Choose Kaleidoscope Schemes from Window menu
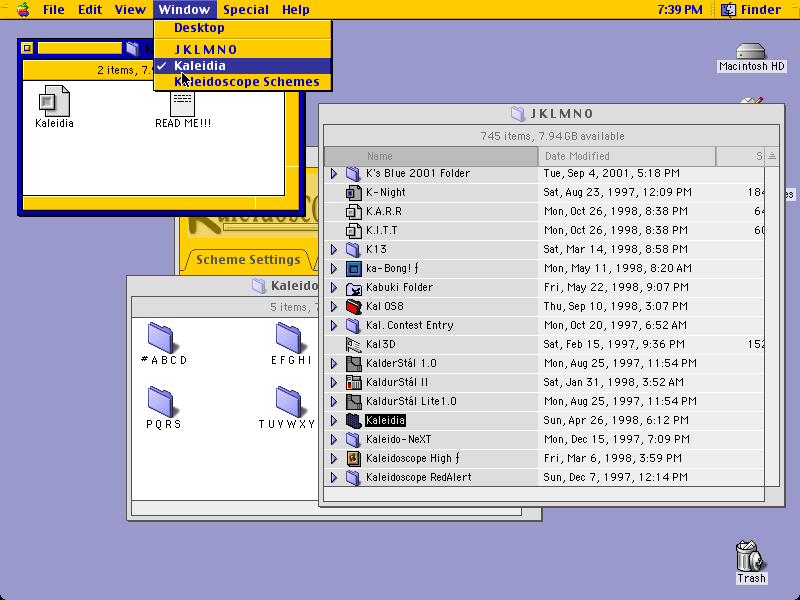The width and height of the screenshot is (800, 600). tap(243, 82)
